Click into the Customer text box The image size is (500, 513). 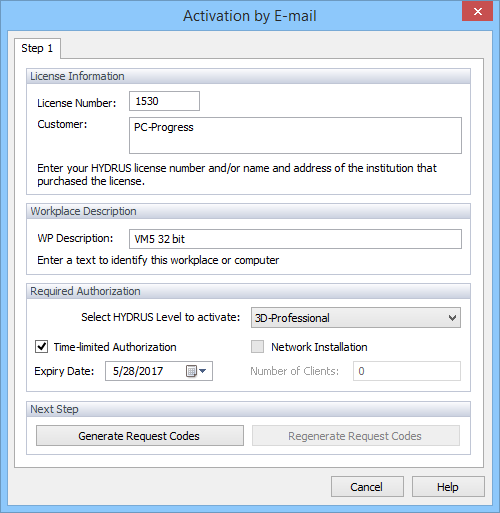coord(295,135)
